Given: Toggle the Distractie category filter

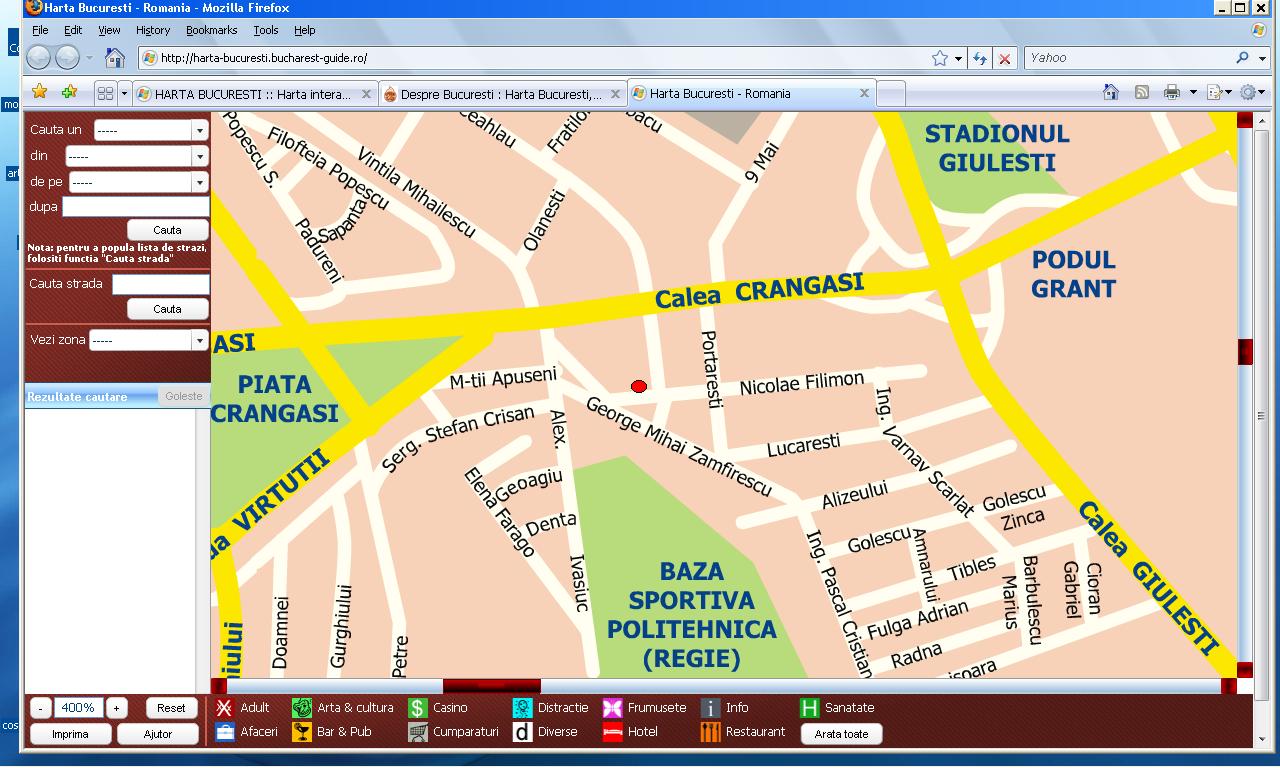Looking at the screenshot, I should click(x=522, y=708).
